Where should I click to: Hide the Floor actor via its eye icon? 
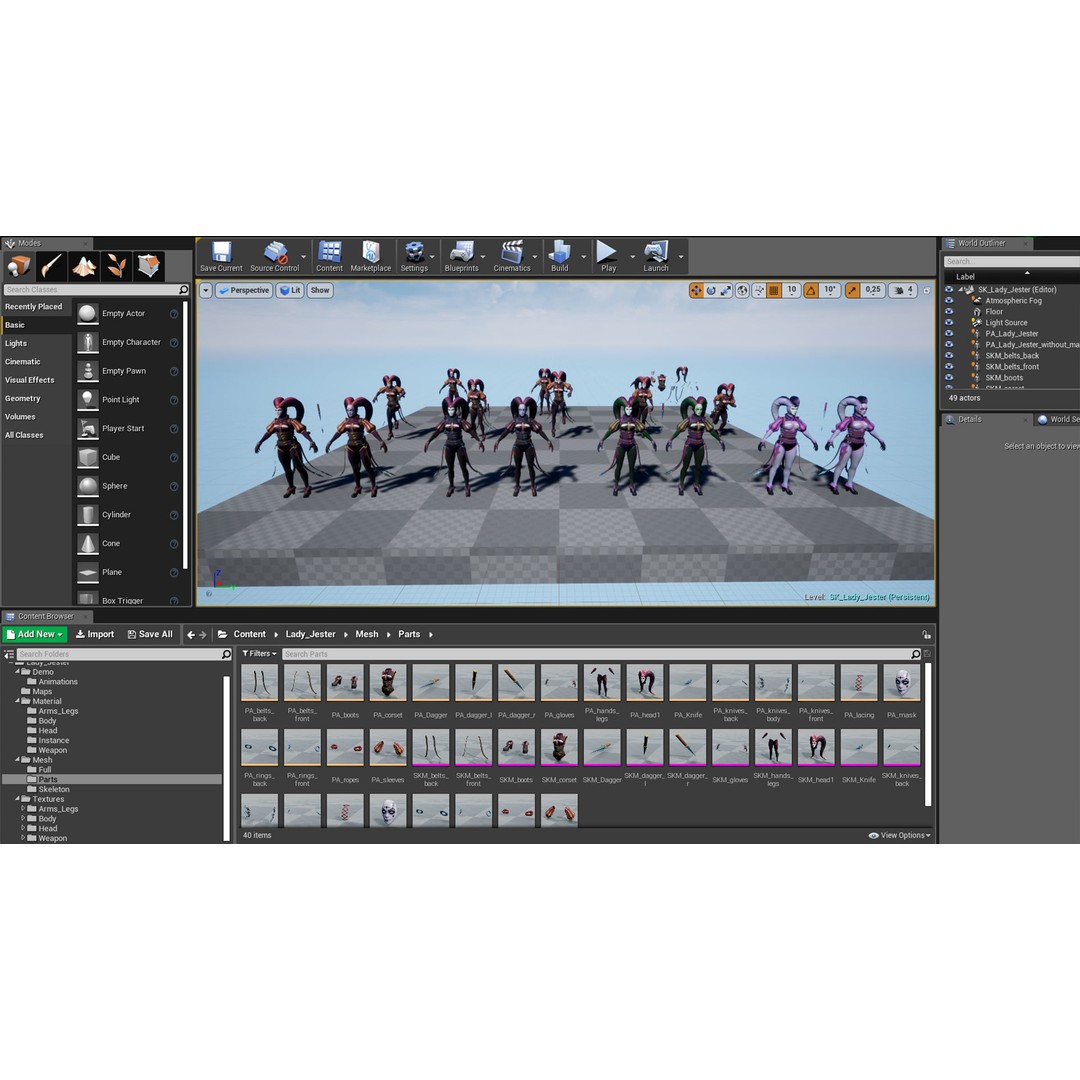(949, 312)
